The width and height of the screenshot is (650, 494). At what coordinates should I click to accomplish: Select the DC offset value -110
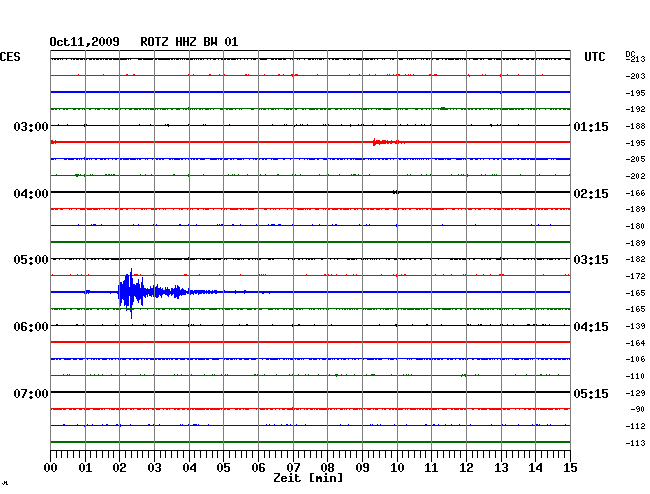coord(635,376)
